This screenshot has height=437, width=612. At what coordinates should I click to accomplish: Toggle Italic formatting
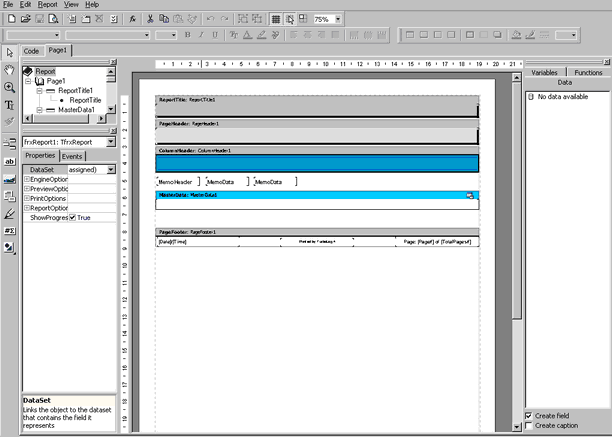(x=201, y=35)
